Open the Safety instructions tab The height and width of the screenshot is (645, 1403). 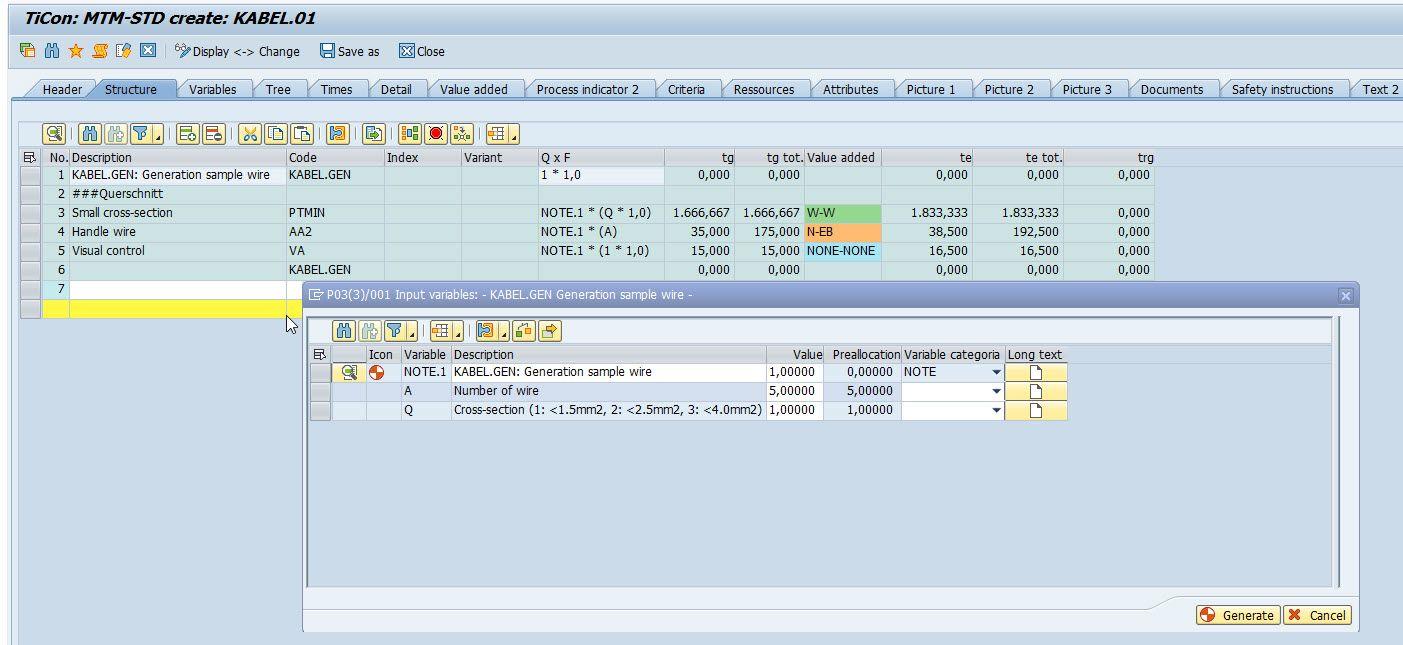1281,89
